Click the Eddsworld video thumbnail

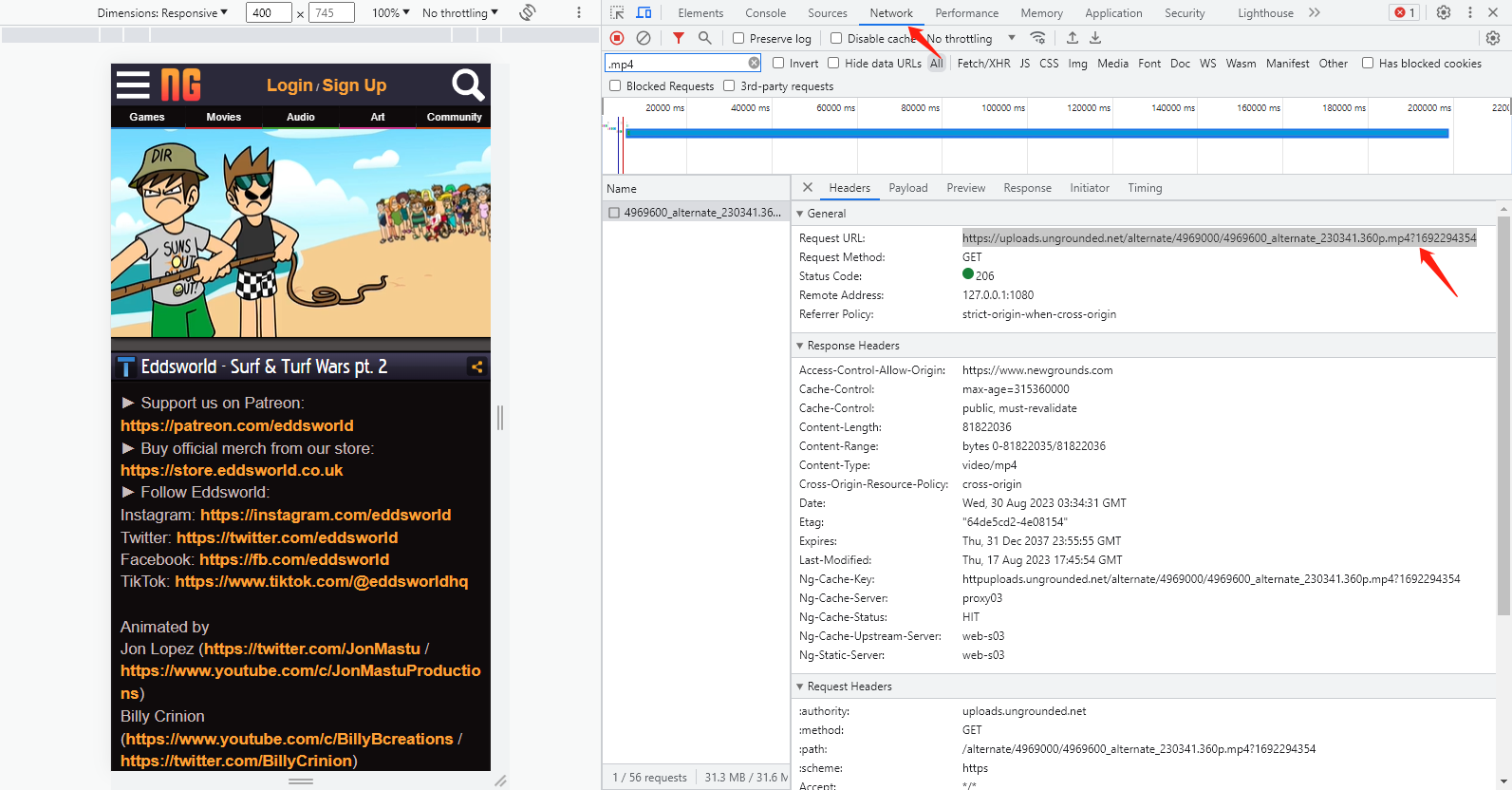click(x=301, y=233)
